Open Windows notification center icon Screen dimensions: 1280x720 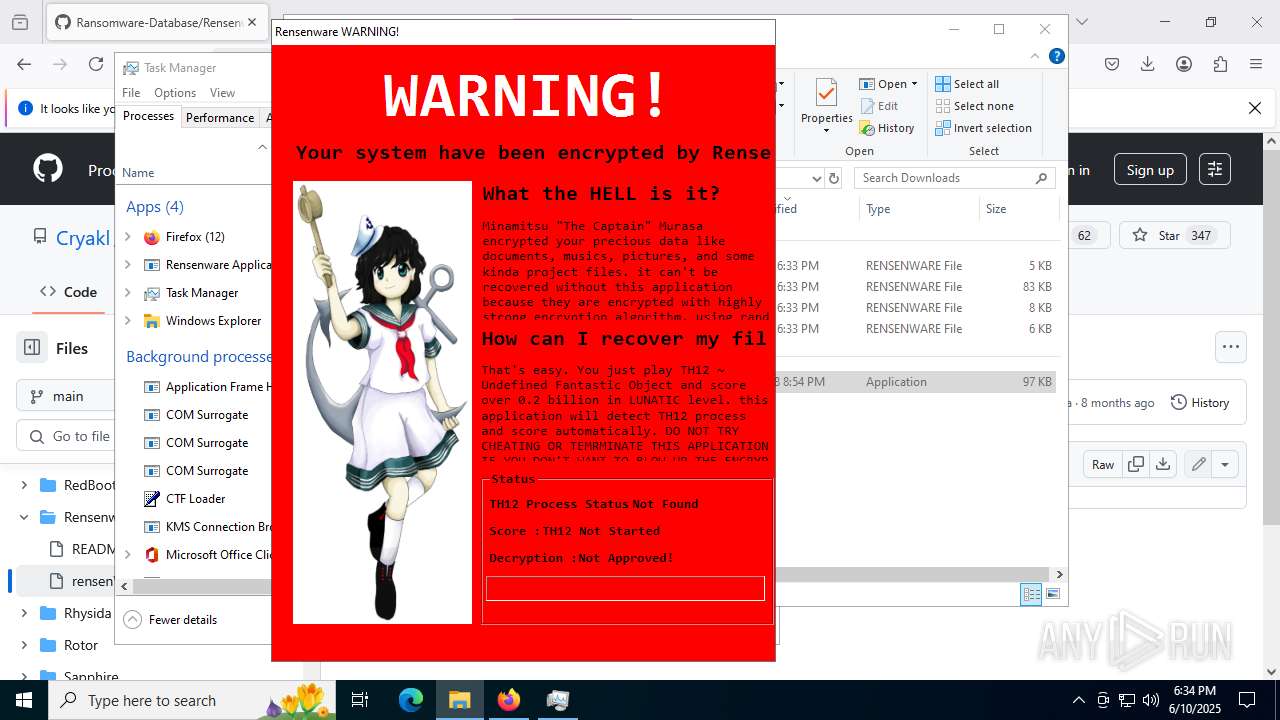click(x=1247, y=700)
